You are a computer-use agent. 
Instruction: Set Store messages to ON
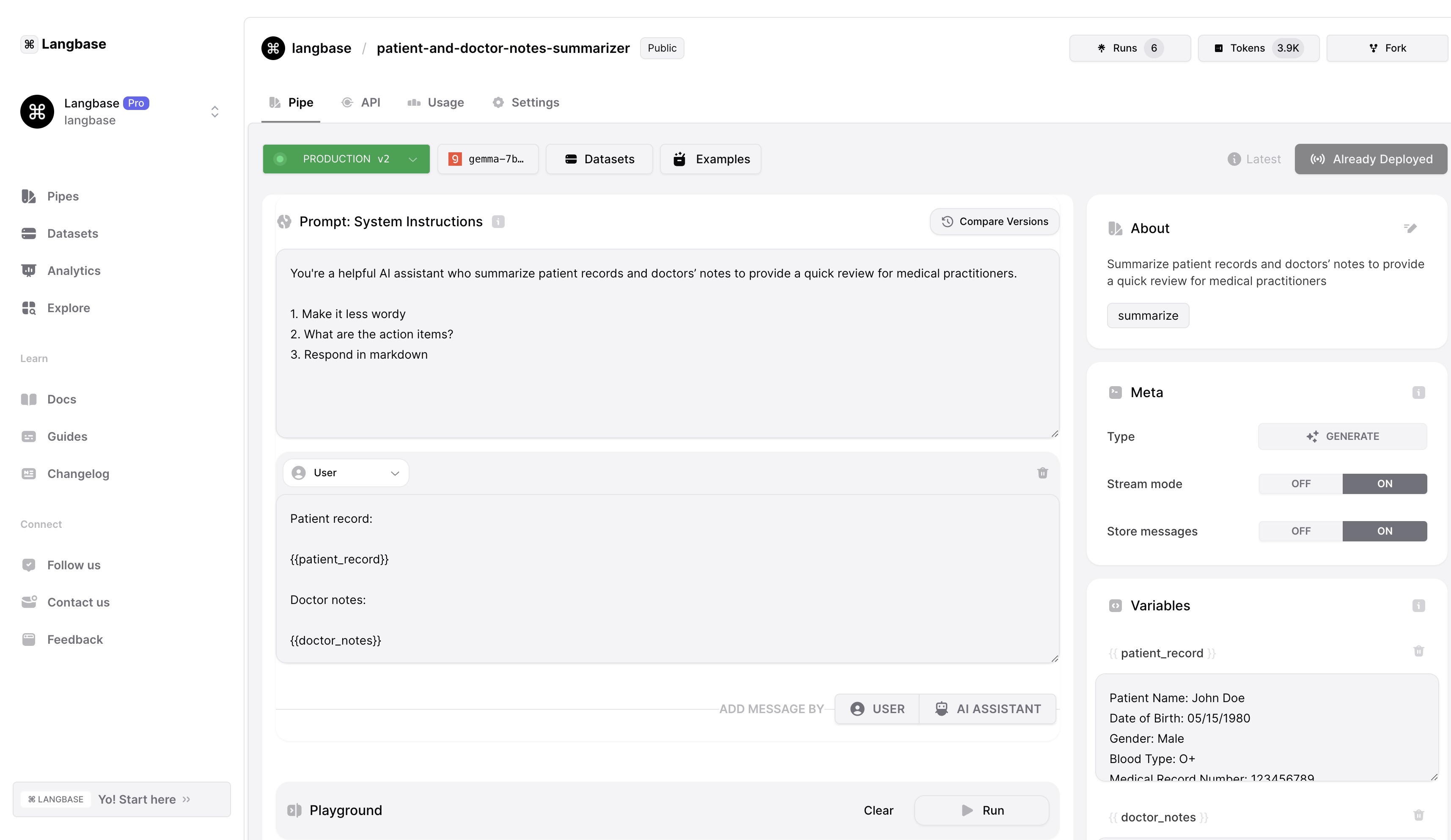[x=1384, y=531]
